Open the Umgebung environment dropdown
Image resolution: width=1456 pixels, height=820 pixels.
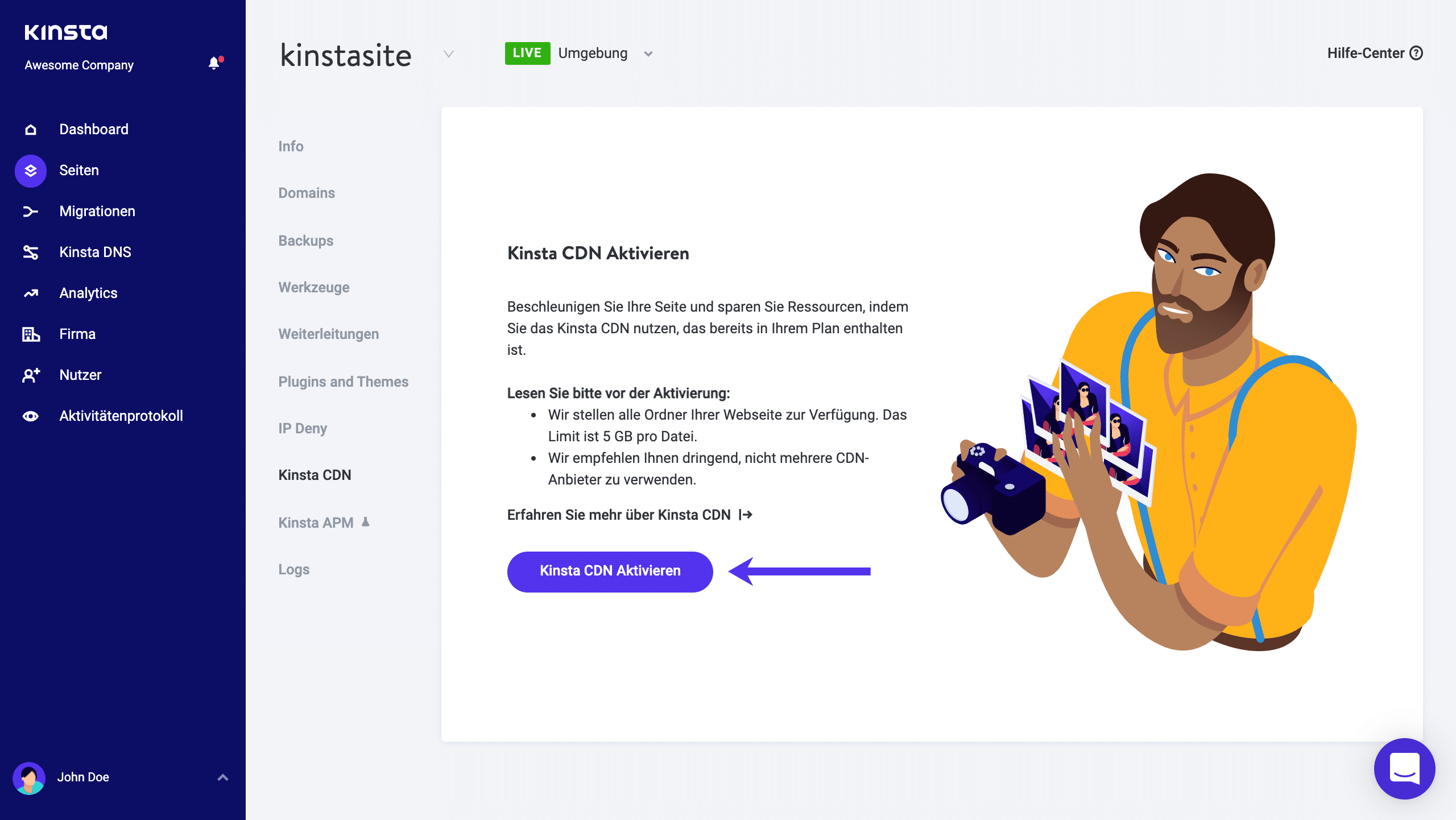pos(648,53)
